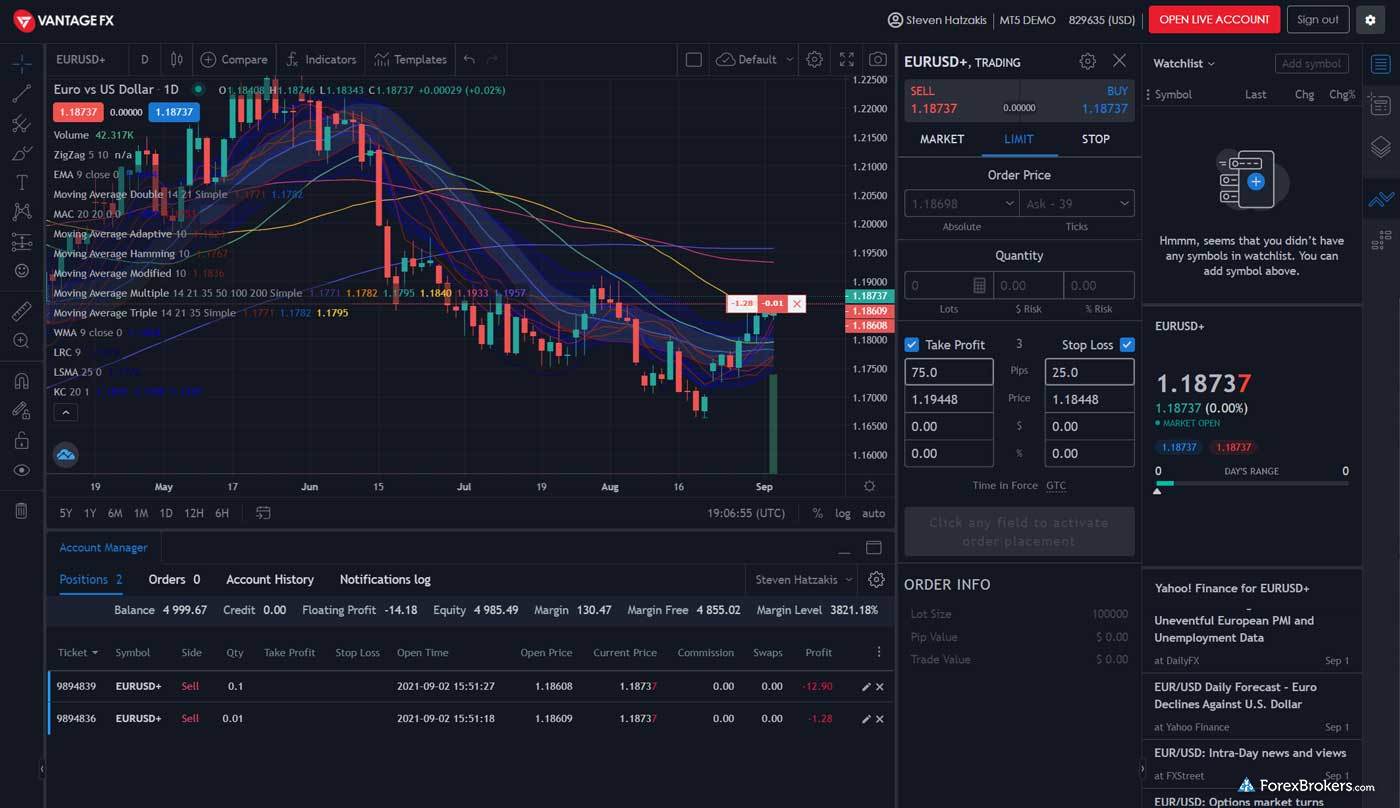Screen dimensions: 1400x808
Task: Take a chart snapshot with camera icon
Action: (877, 60)
